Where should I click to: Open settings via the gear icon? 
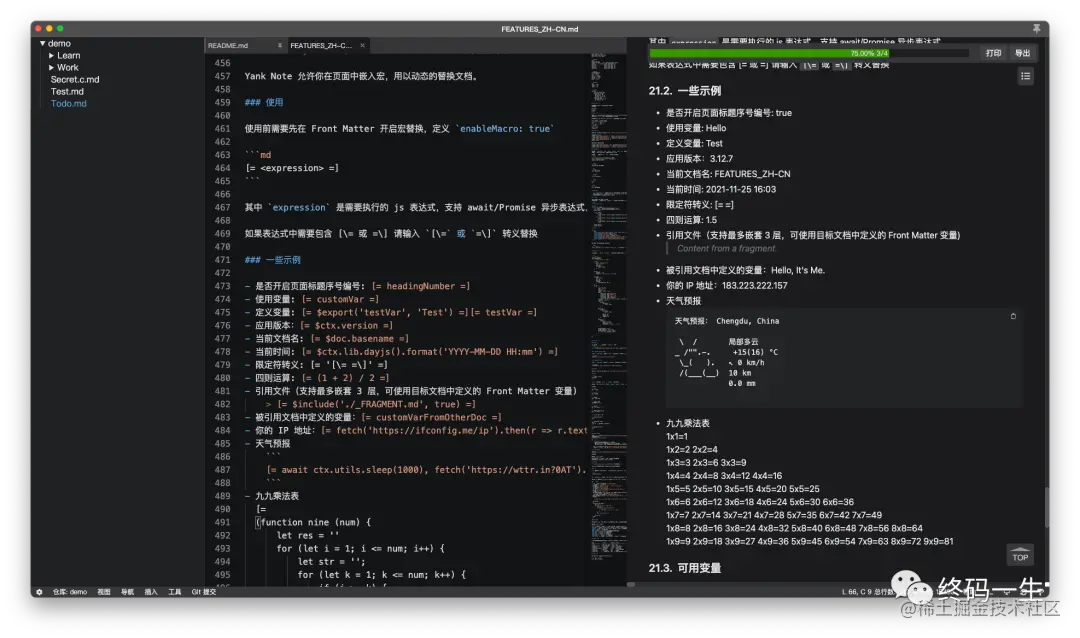39,592
